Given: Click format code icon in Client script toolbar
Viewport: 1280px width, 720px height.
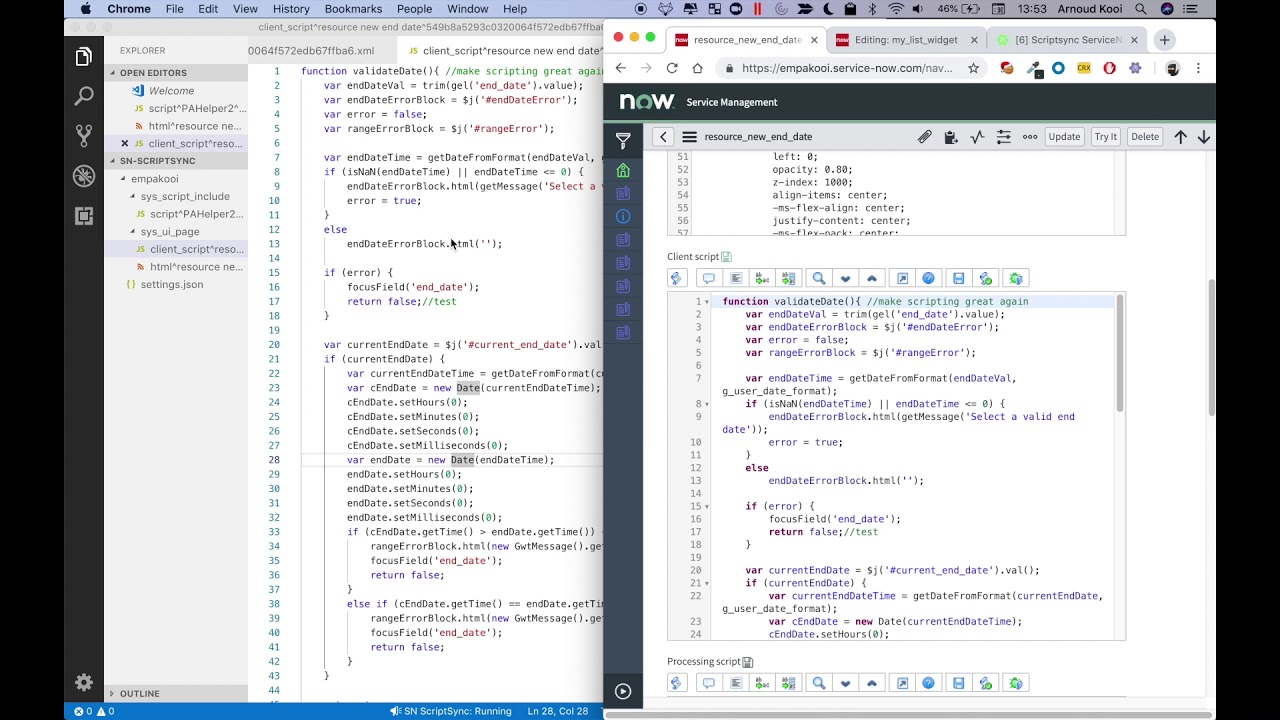Looking at the screenshot, I should (x=736, y=278).
